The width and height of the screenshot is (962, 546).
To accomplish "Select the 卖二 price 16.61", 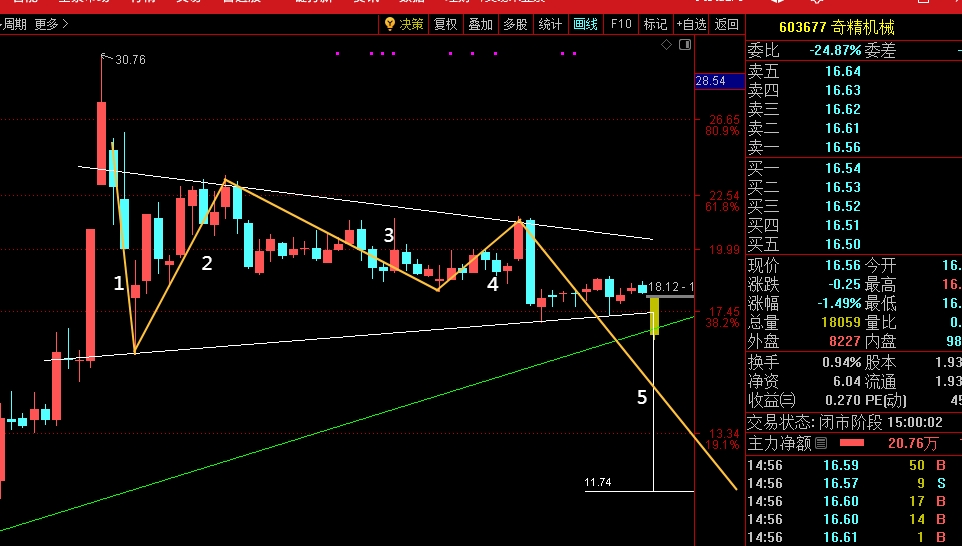I will (x=842, y=128).
